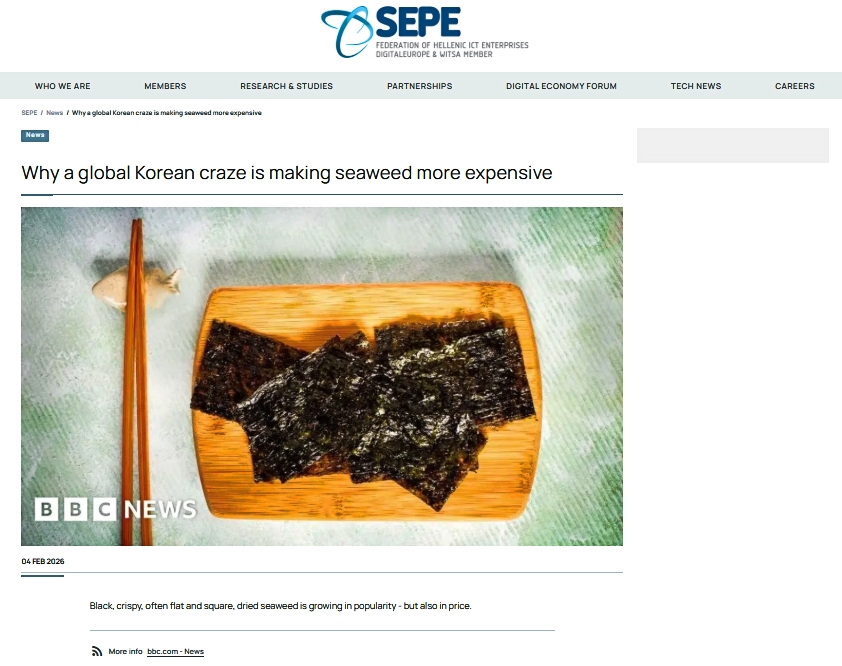The image size is (842, 666).
Task: Open the TECH NEWS section
Action: coord(695,86)
